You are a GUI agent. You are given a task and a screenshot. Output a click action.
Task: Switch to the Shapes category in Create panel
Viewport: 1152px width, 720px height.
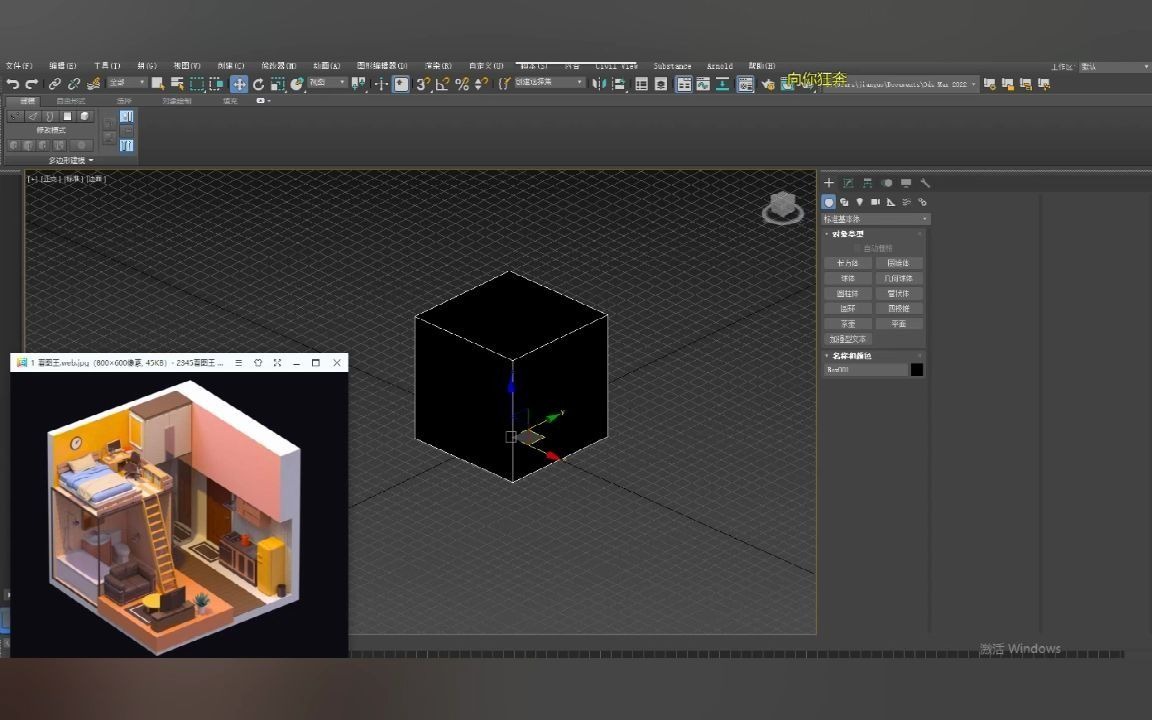(845, 202)
